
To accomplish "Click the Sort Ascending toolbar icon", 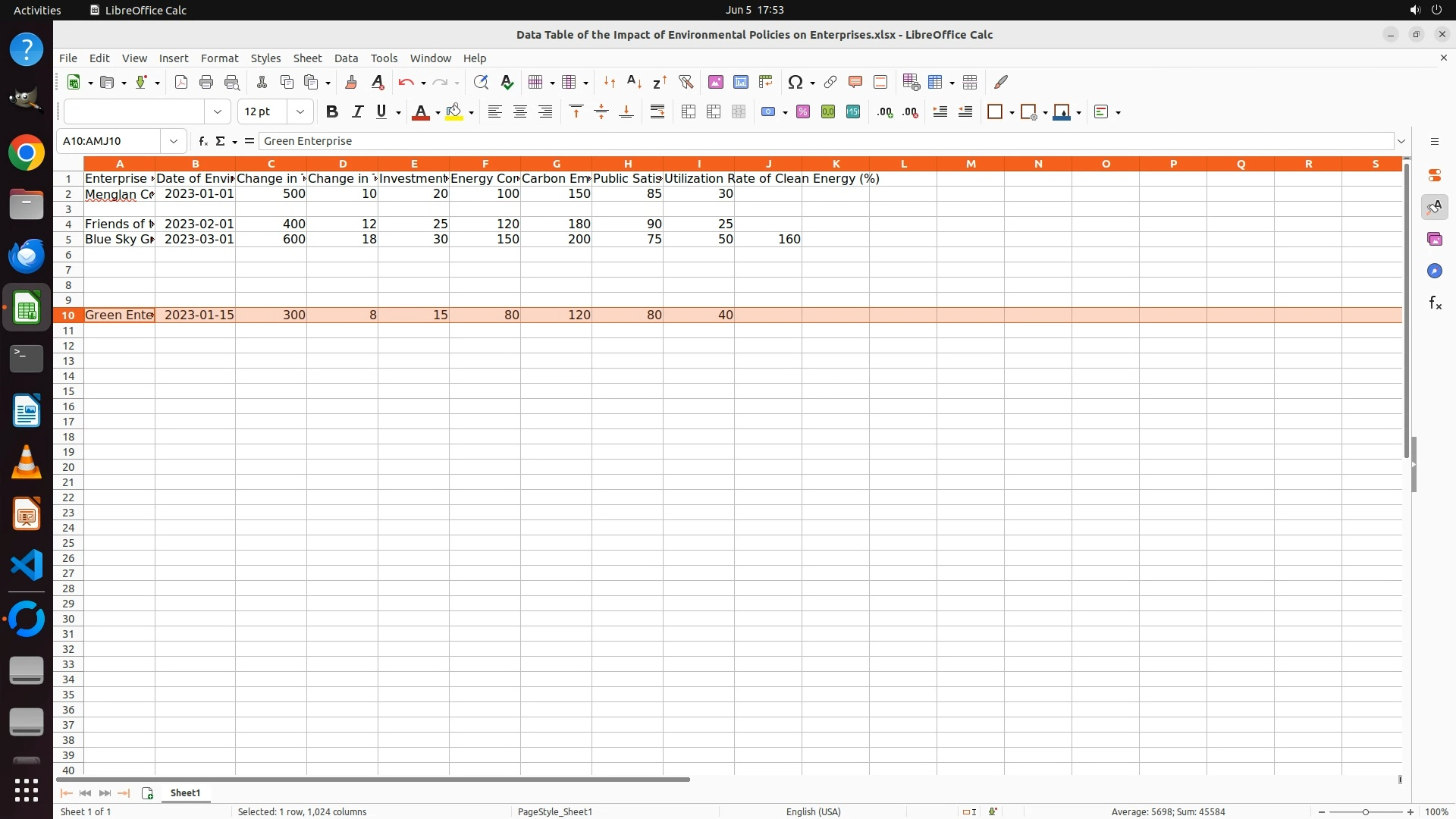I will 634,82.
